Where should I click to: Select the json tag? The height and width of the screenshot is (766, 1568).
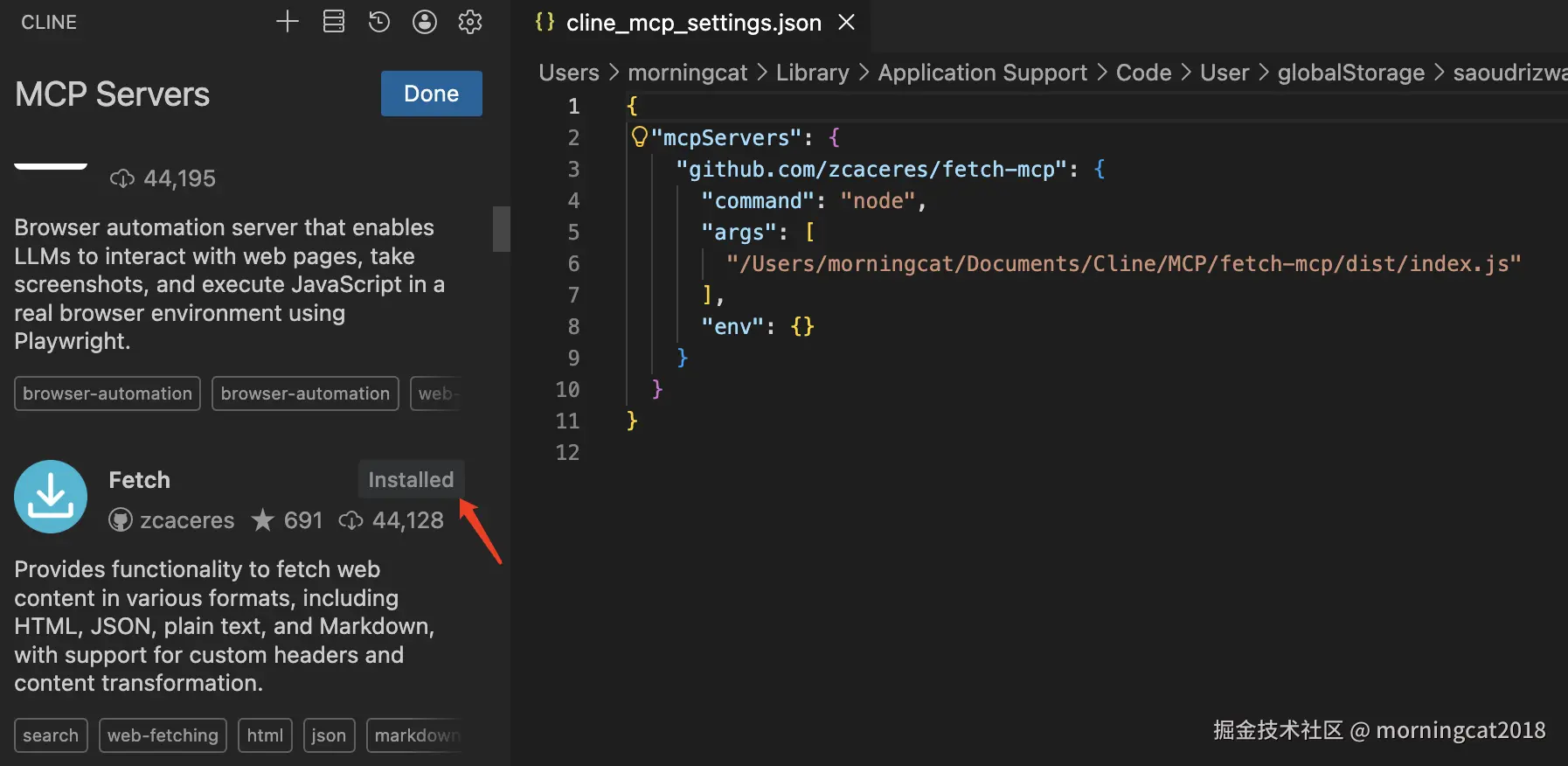(329, 735)
